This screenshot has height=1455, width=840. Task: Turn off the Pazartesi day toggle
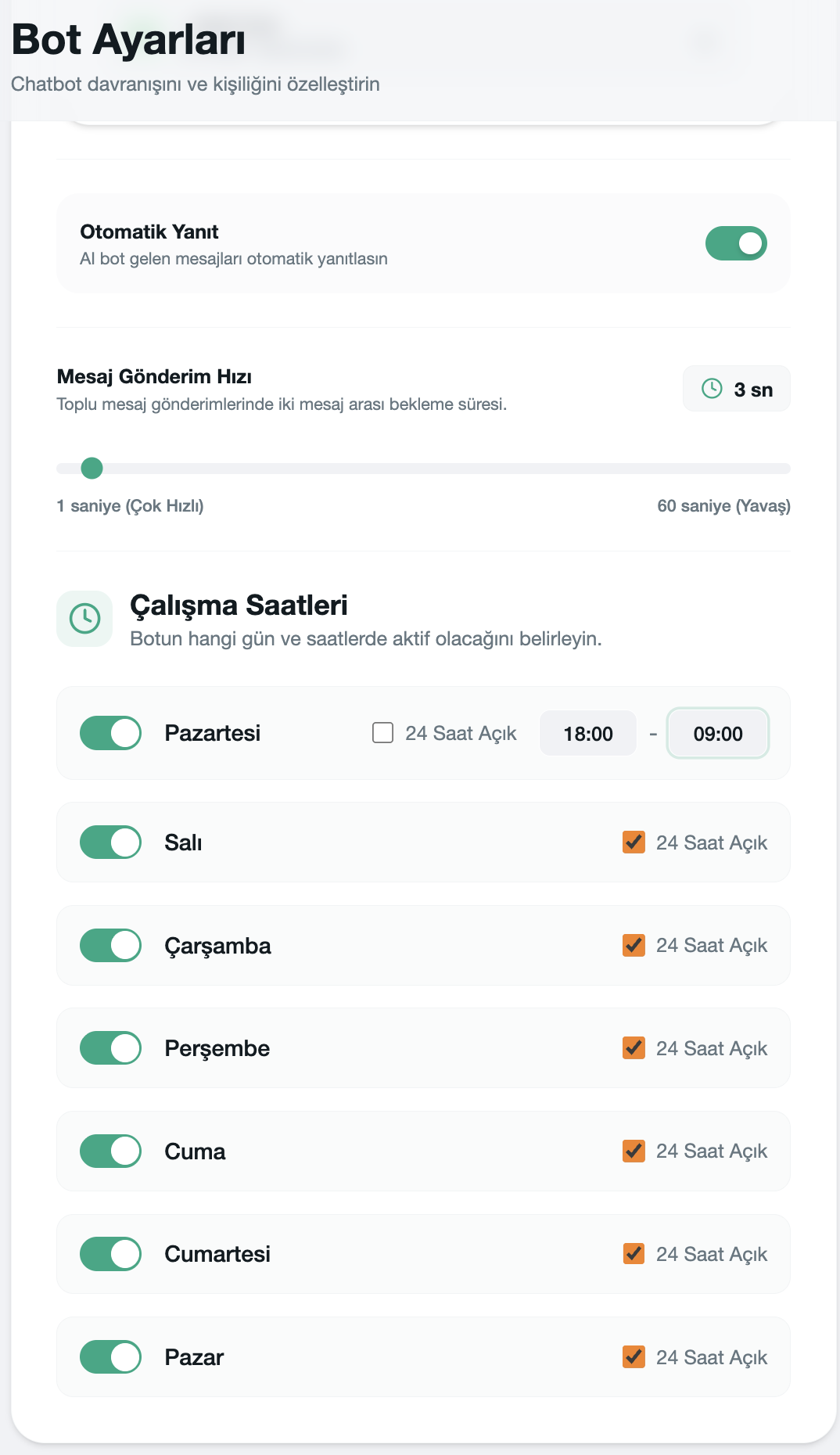pos(110,733)
